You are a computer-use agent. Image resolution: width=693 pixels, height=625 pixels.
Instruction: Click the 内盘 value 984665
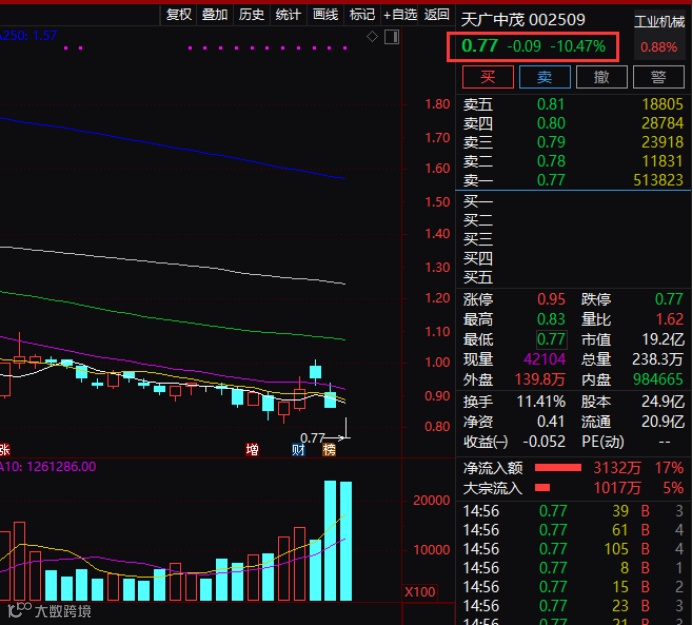click(x=658, y=380)
